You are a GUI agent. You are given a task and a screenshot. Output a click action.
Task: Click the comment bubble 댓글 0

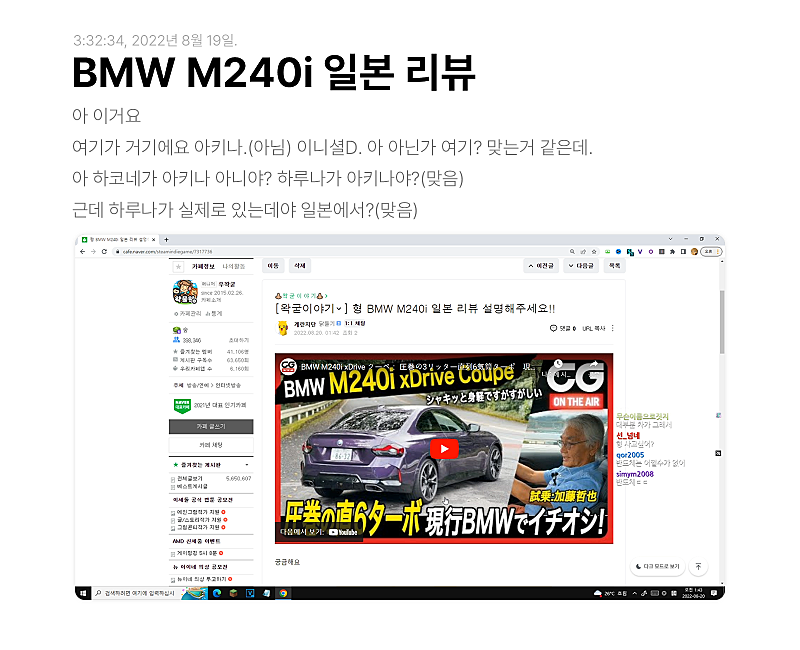coord(563,329)
